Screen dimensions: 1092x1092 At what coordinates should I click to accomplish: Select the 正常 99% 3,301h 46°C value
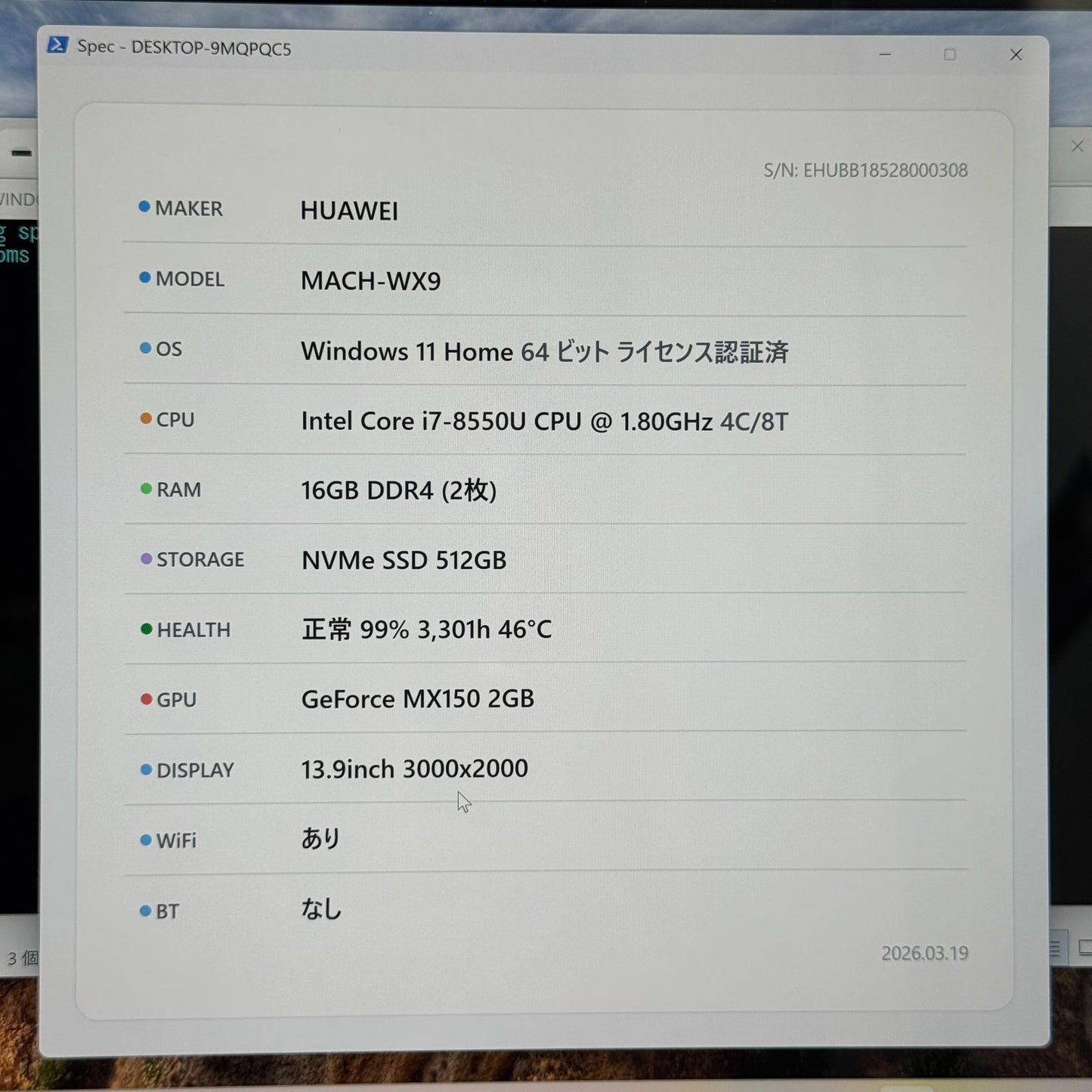click(426, 630)
